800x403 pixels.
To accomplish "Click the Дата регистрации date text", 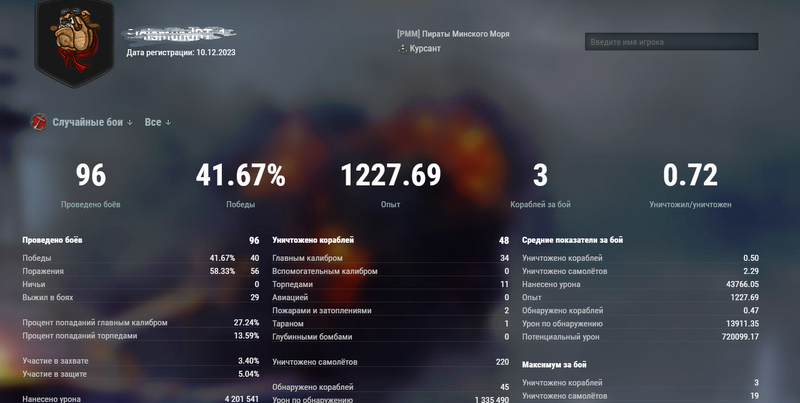I will (x=181, y=52).
